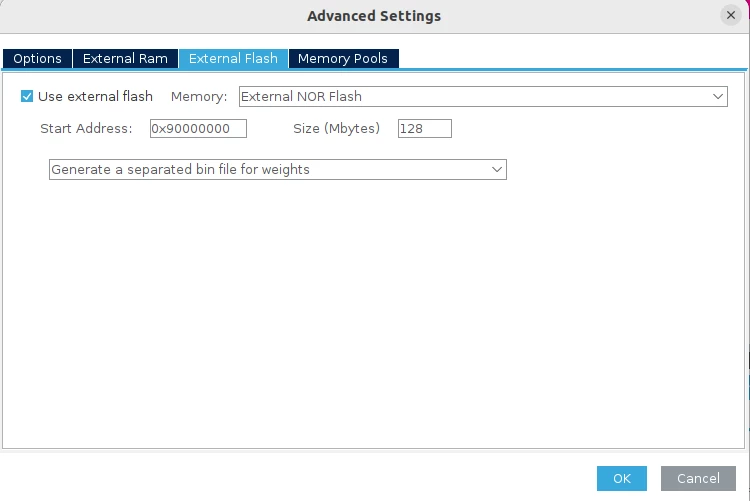Select the External Flash tab
750x501 pixels.
pos(233,58)
